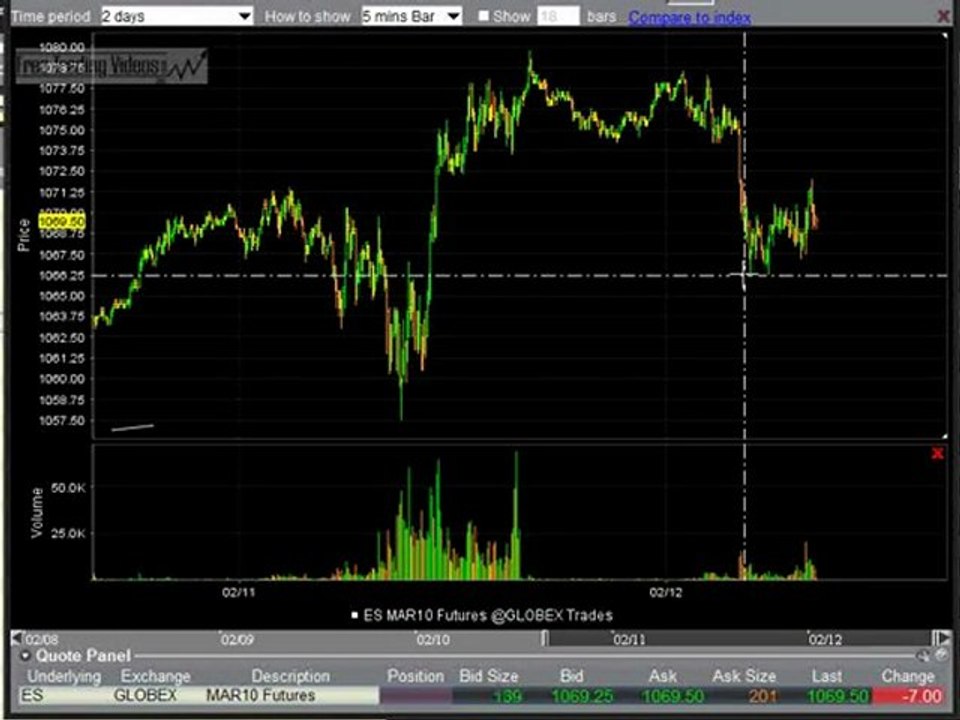
Task: Click the Bid Size column header
Action: (x=489, y=677)
